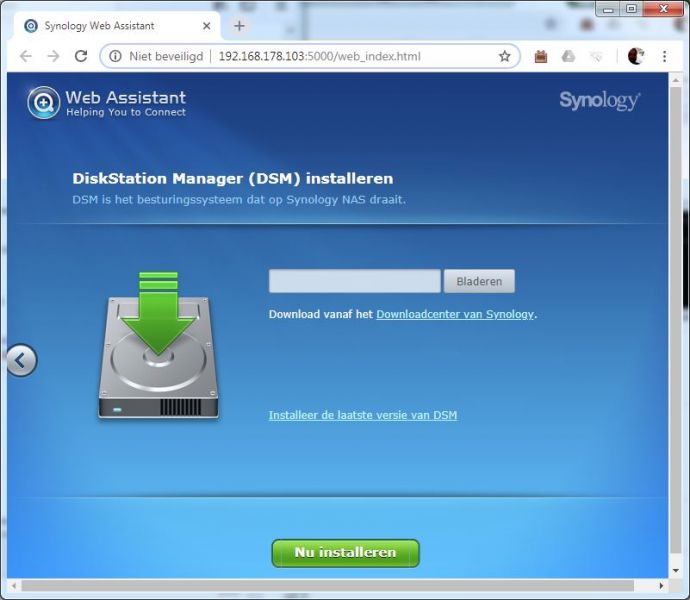
Task: Click the browser forward arrow
Action: tap(53, 56)
